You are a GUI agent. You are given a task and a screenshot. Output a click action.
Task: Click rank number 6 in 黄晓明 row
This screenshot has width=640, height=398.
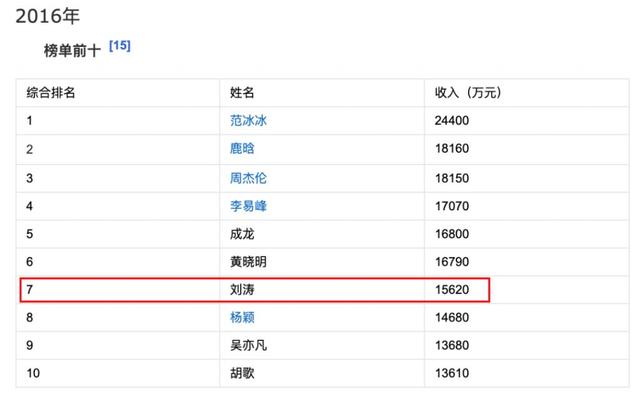(x=29, y=262)
